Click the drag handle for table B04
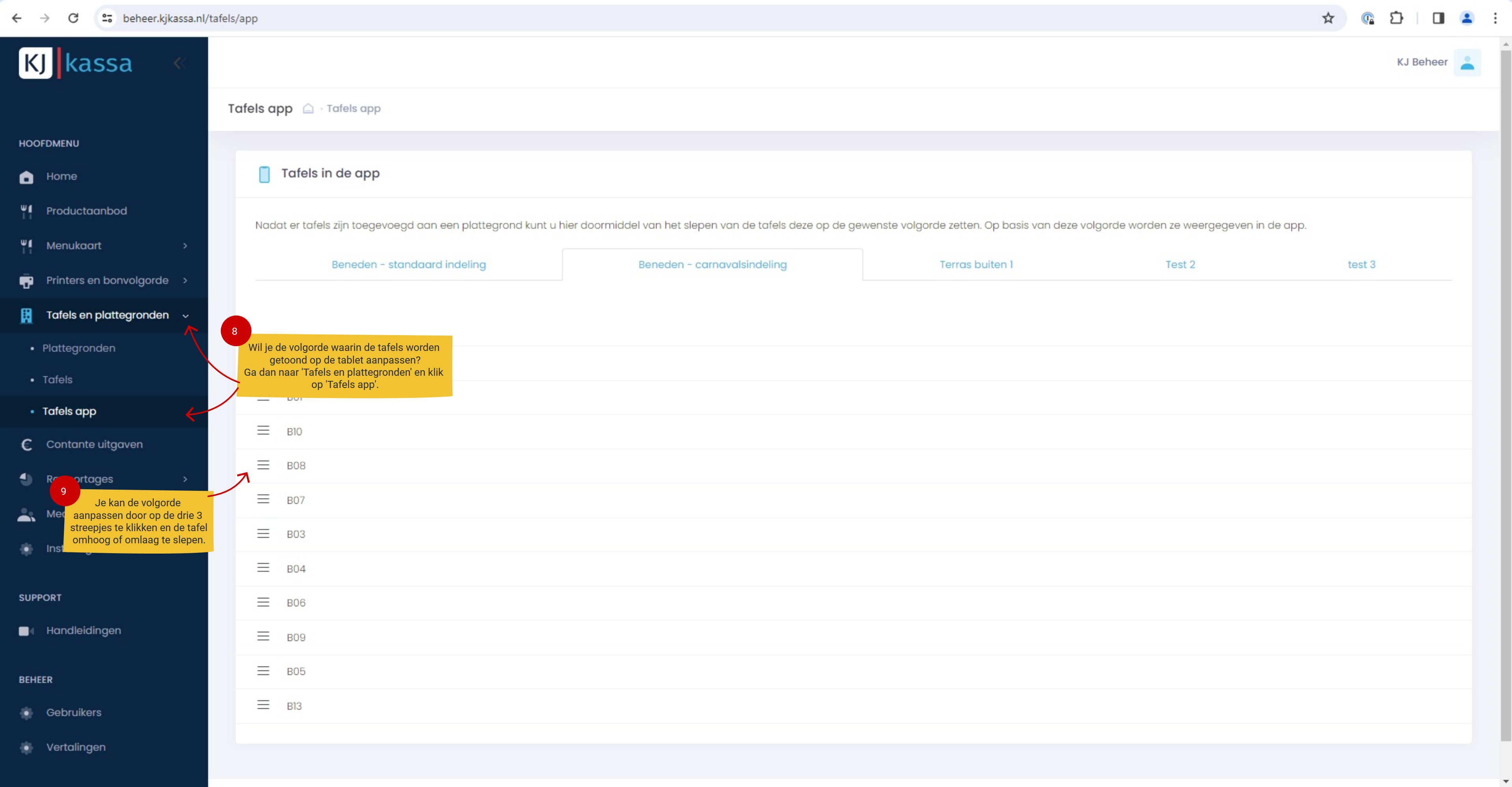Viewport: 1512px width, 787px height. pos(263,568)
